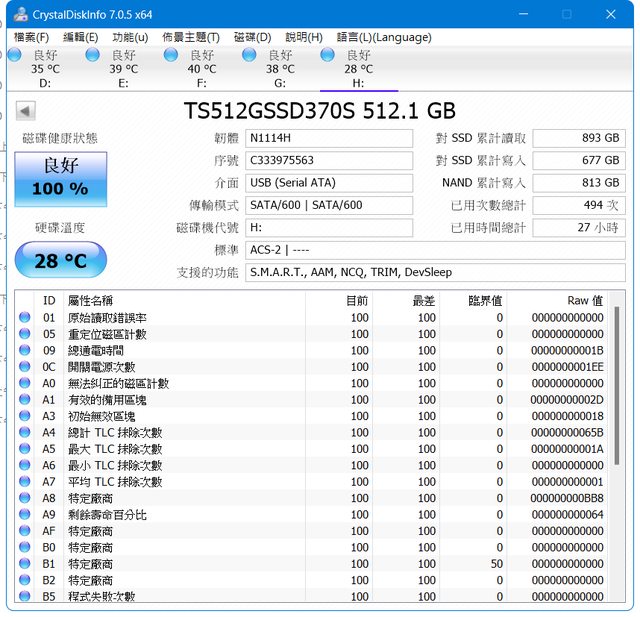
Task: Click the status icon of attribute A8
Action: 24,498
